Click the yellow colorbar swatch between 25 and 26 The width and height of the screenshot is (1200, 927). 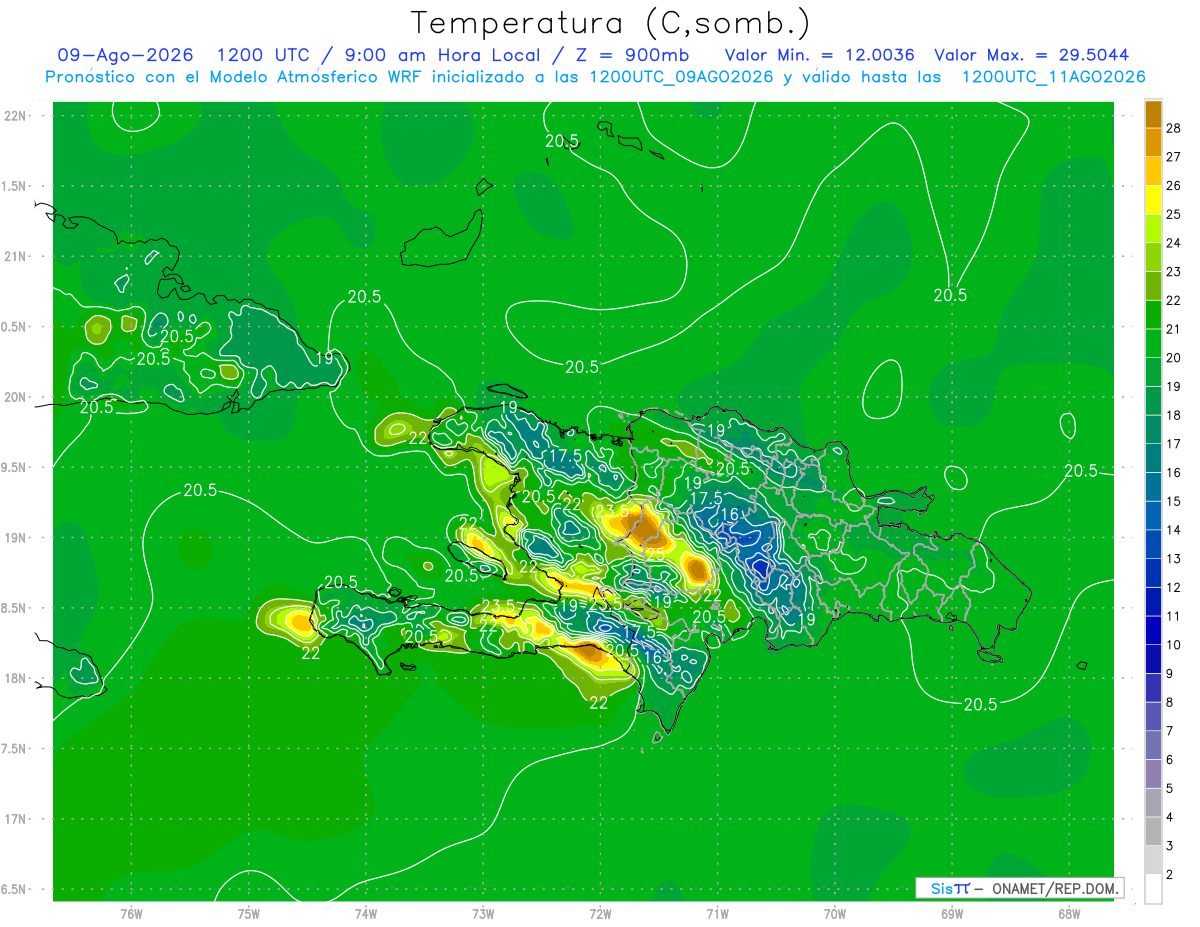1153,200
